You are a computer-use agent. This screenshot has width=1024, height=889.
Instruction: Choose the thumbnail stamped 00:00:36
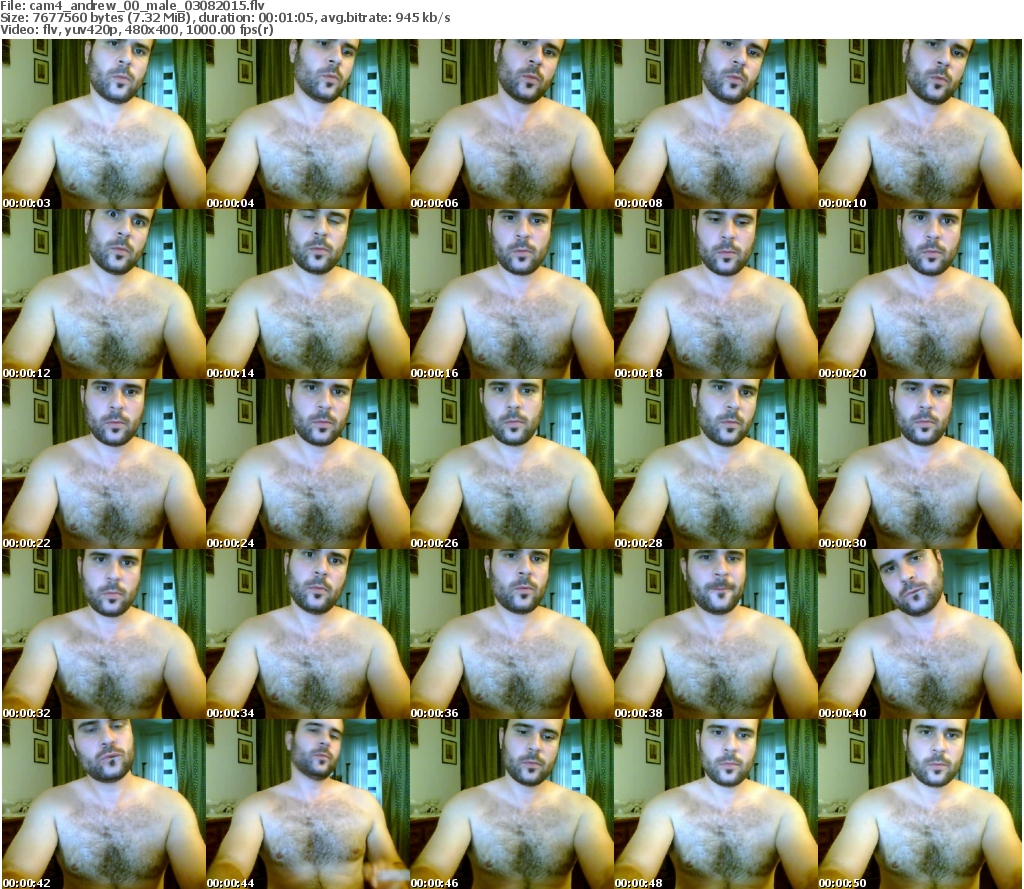pos(512,634)
